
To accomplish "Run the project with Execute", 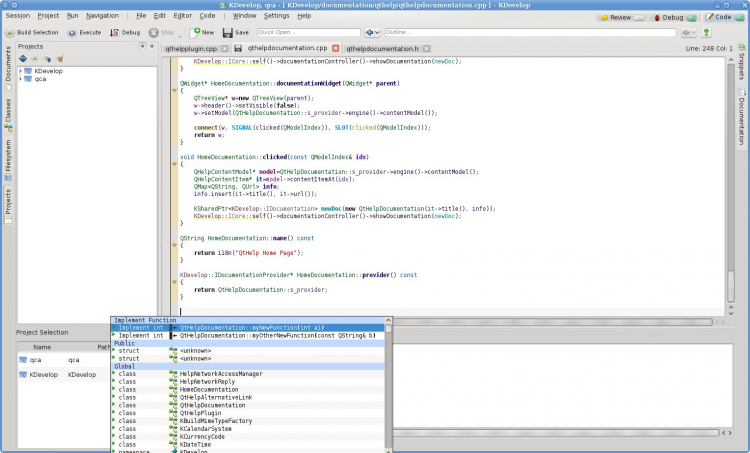I will pos(84,32).
